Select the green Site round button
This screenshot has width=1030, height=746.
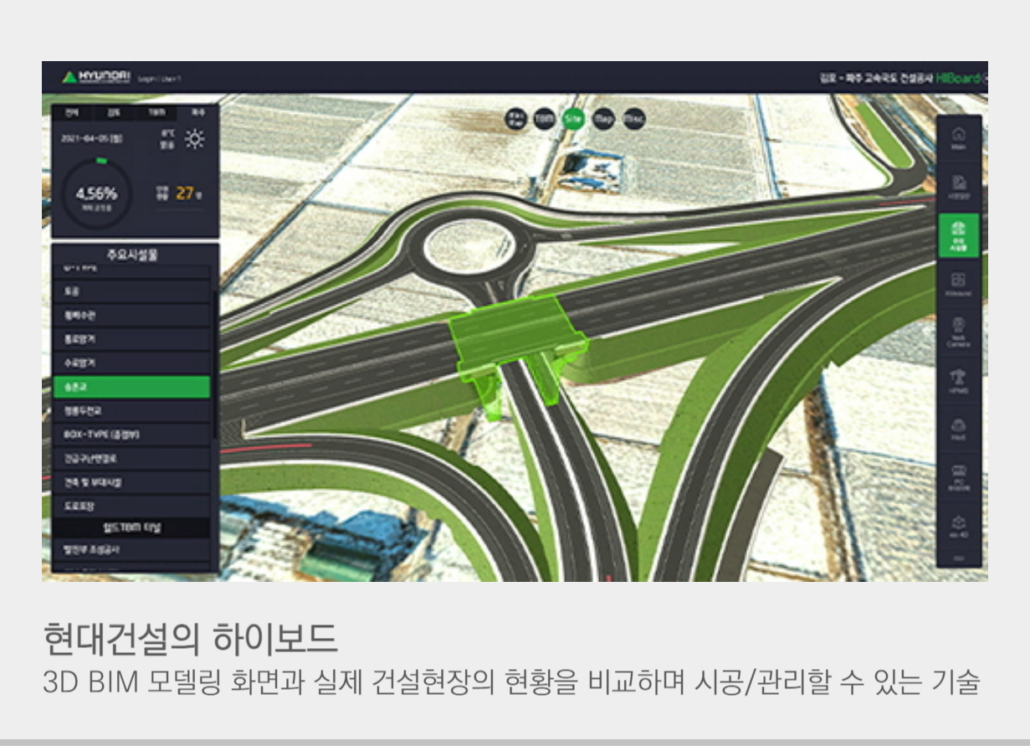573,119
